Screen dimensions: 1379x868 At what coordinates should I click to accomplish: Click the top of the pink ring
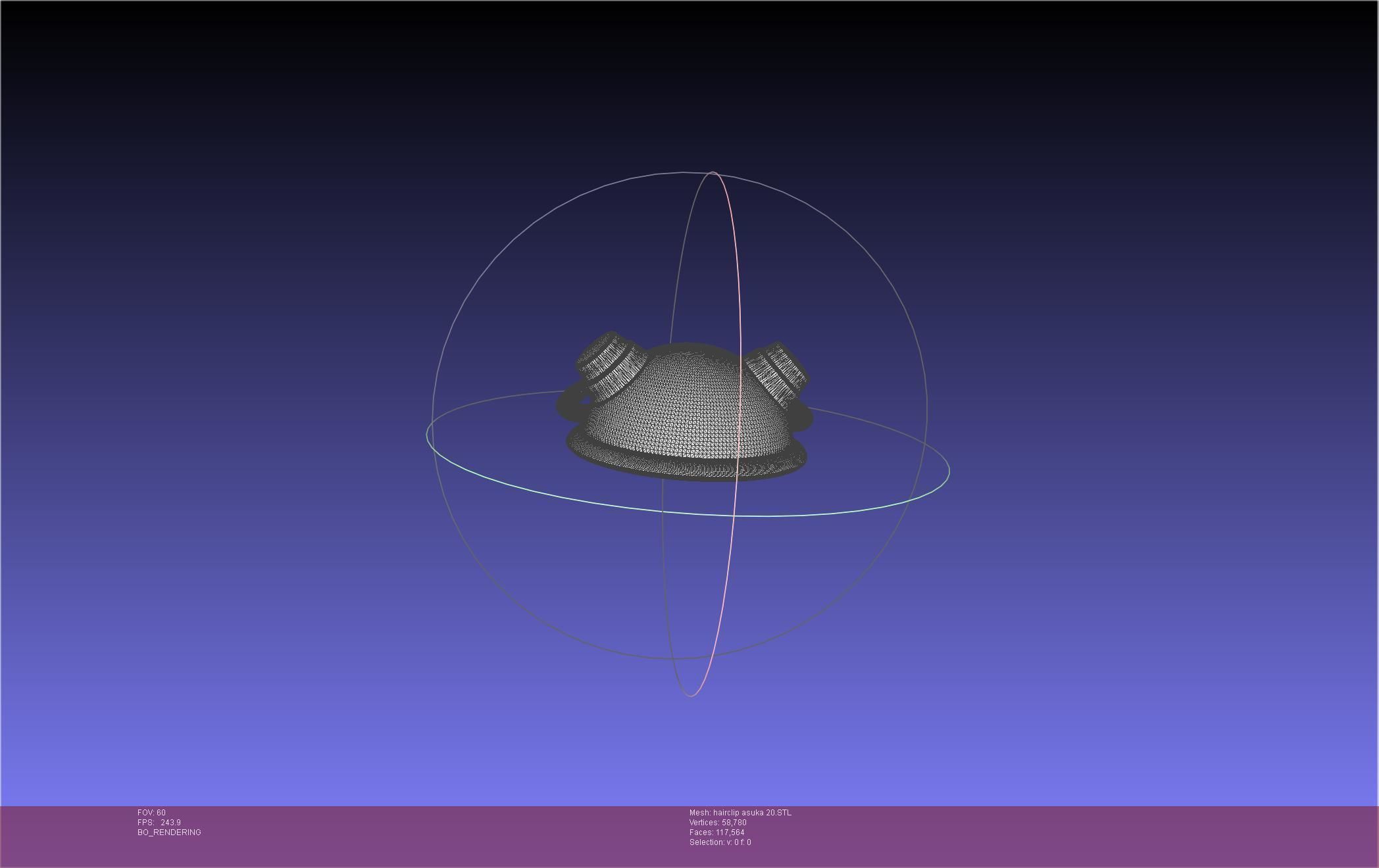point(714,173)
